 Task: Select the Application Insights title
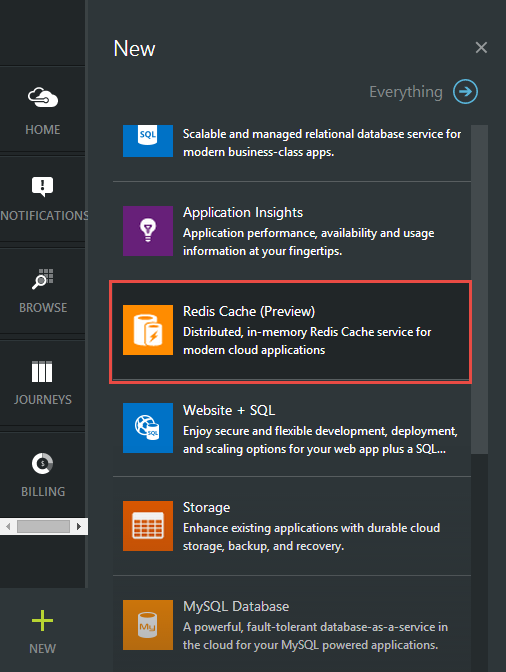pos(243,213)
